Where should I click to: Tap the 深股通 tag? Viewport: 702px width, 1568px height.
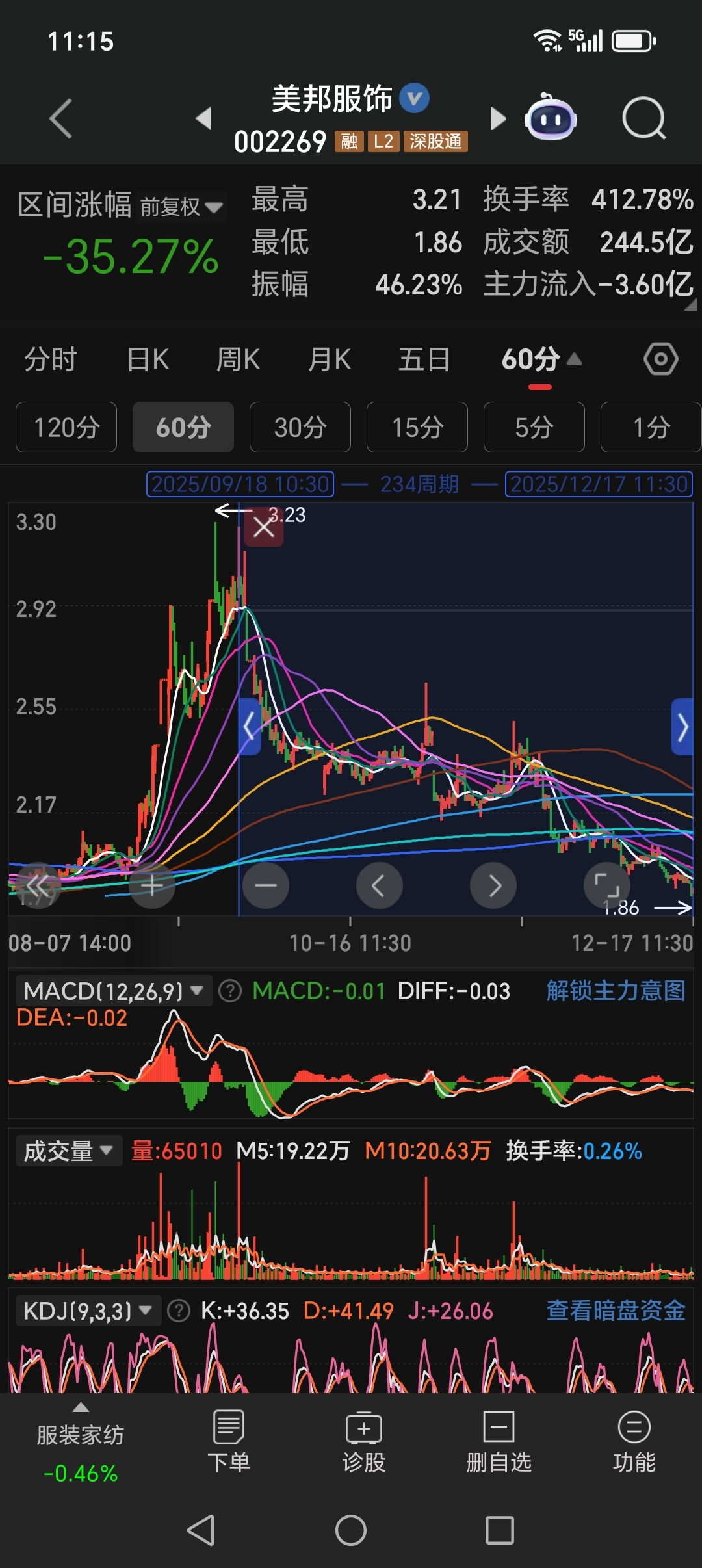(x=435, y=141)
